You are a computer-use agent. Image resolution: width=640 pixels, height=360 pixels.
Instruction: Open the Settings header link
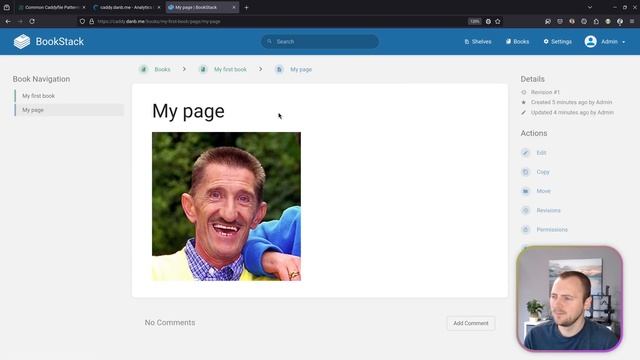(x=558, y=42)
